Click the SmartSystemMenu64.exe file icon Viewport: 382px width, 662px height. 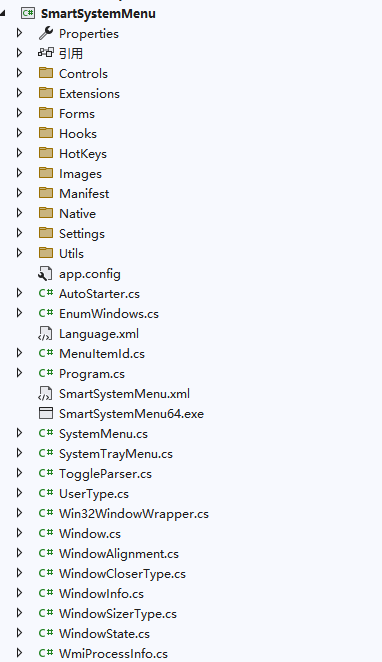pos(46,413)
